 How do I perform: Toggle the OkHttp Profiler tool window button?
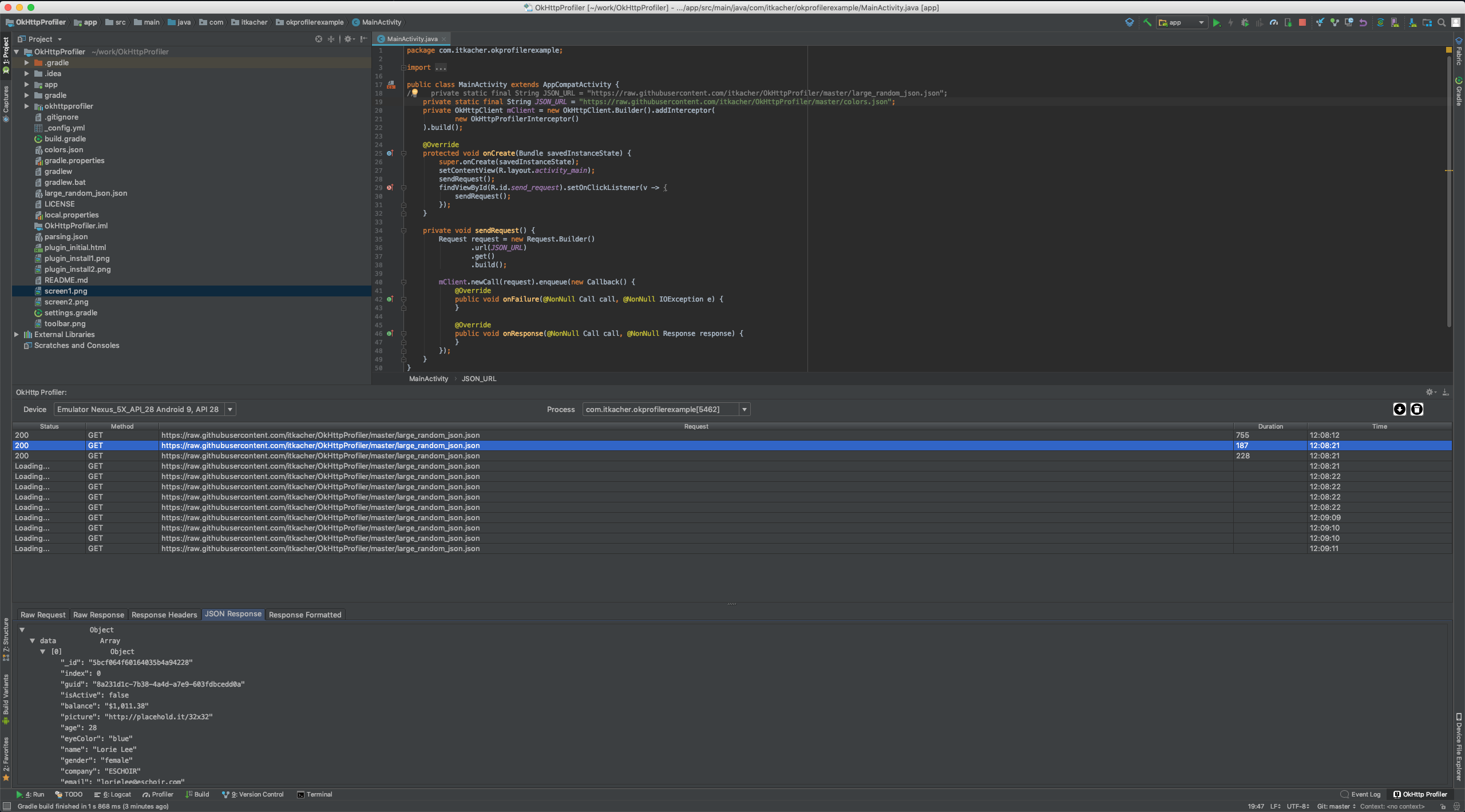1420,794
